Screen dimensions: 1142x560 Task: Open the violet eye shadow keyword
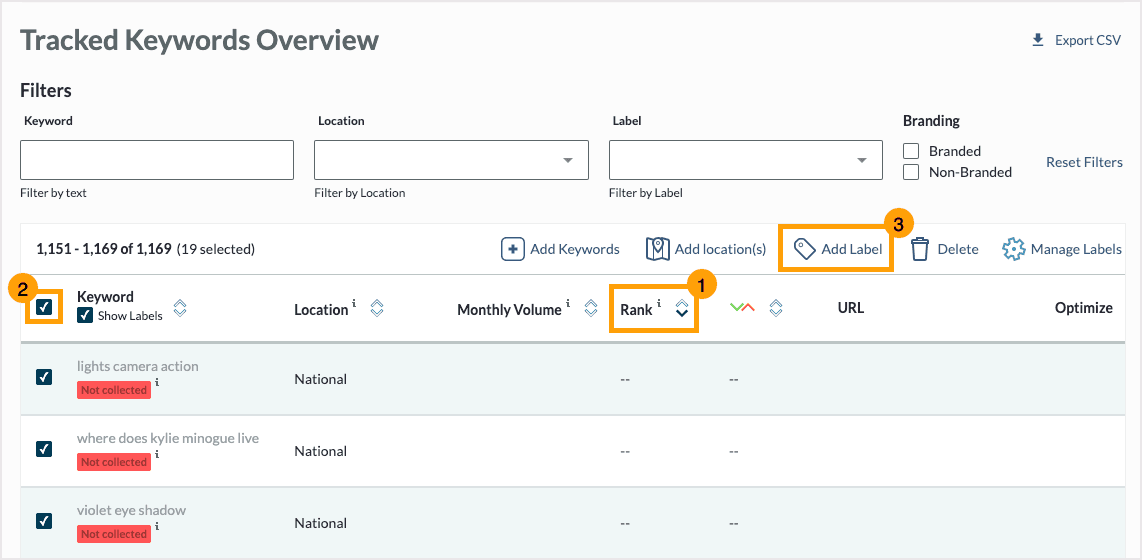131,510
